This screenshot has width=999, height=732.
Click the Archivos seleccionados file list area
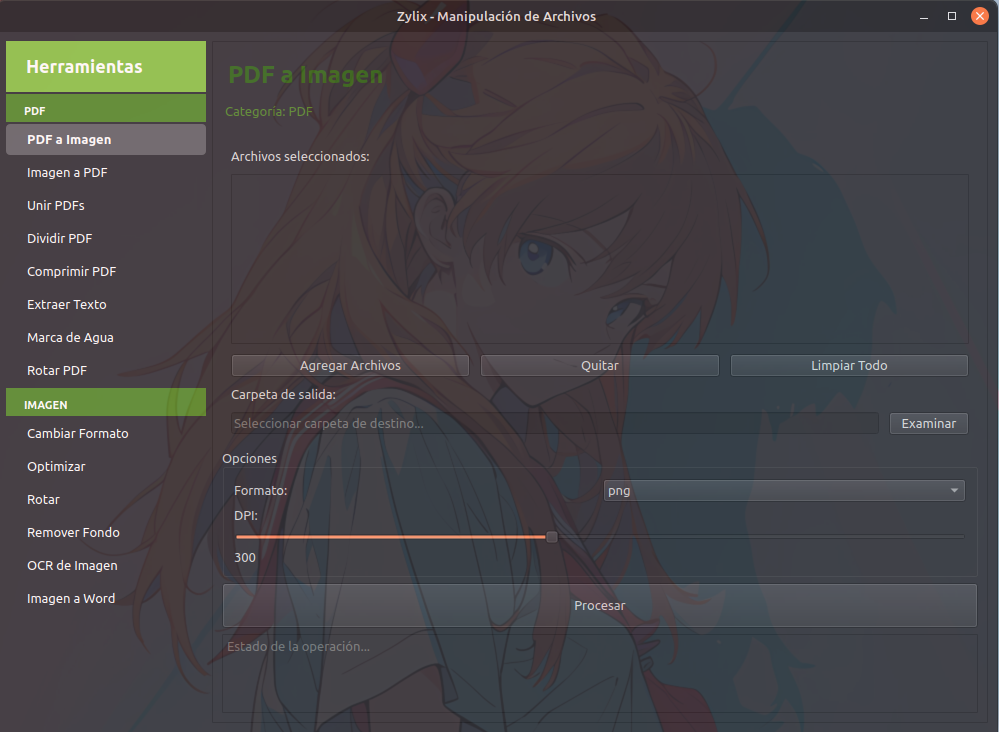coord(600,259)
